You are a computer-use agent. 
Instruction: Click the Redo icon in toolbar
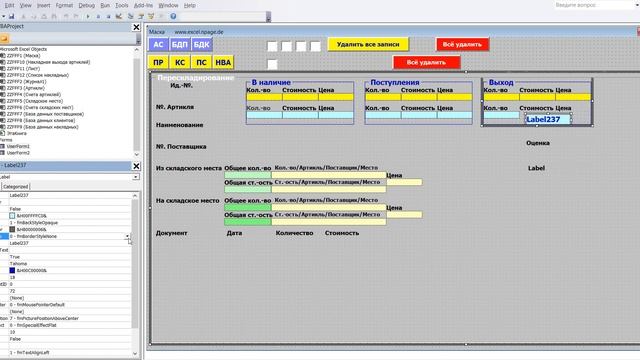tap(76, 16)
